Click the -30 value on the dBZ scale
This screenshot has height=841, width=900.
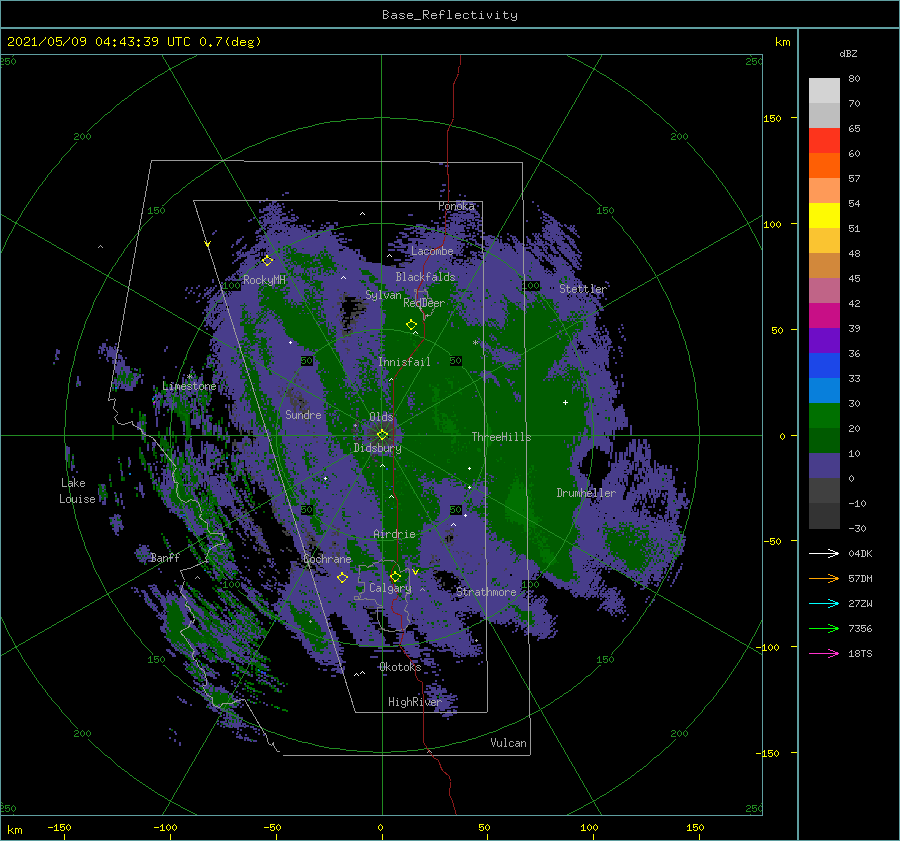(x=857, y=528)
